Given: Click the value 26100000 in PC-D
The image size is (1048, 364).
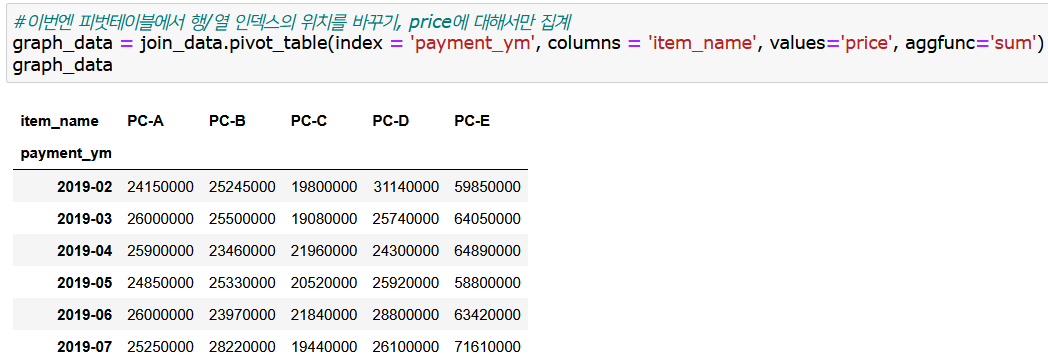Looking at the screenshot, I should pyautogui.click(x=406, y=347).
